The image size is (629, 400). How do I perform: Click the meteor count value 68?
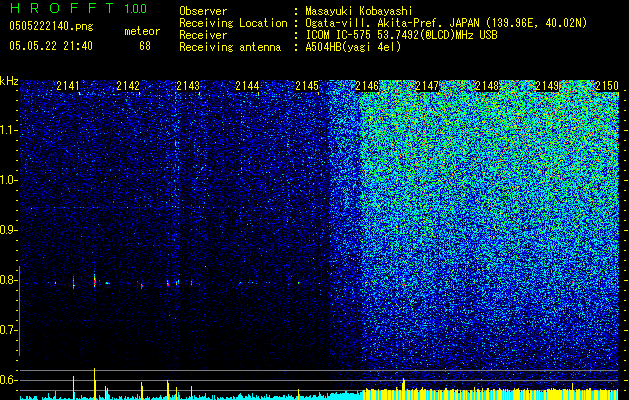[x=145, y=46]
